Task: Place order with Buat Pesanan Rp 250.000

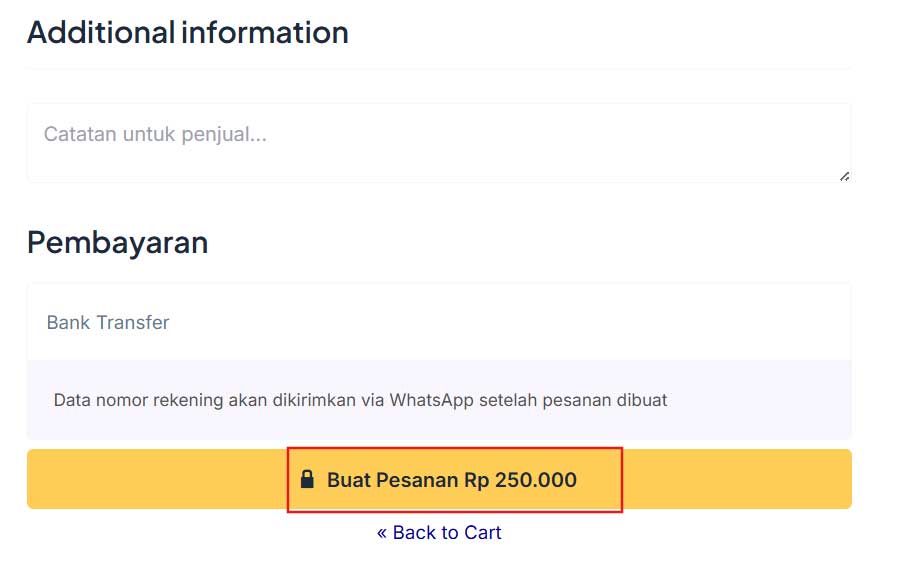Action: click(x=439, y=479)
